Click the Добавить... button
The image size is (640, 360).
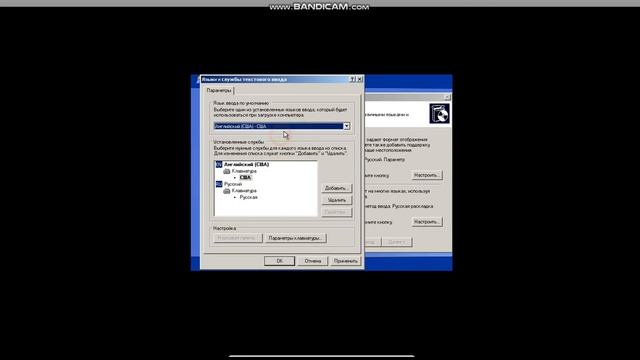336,188
